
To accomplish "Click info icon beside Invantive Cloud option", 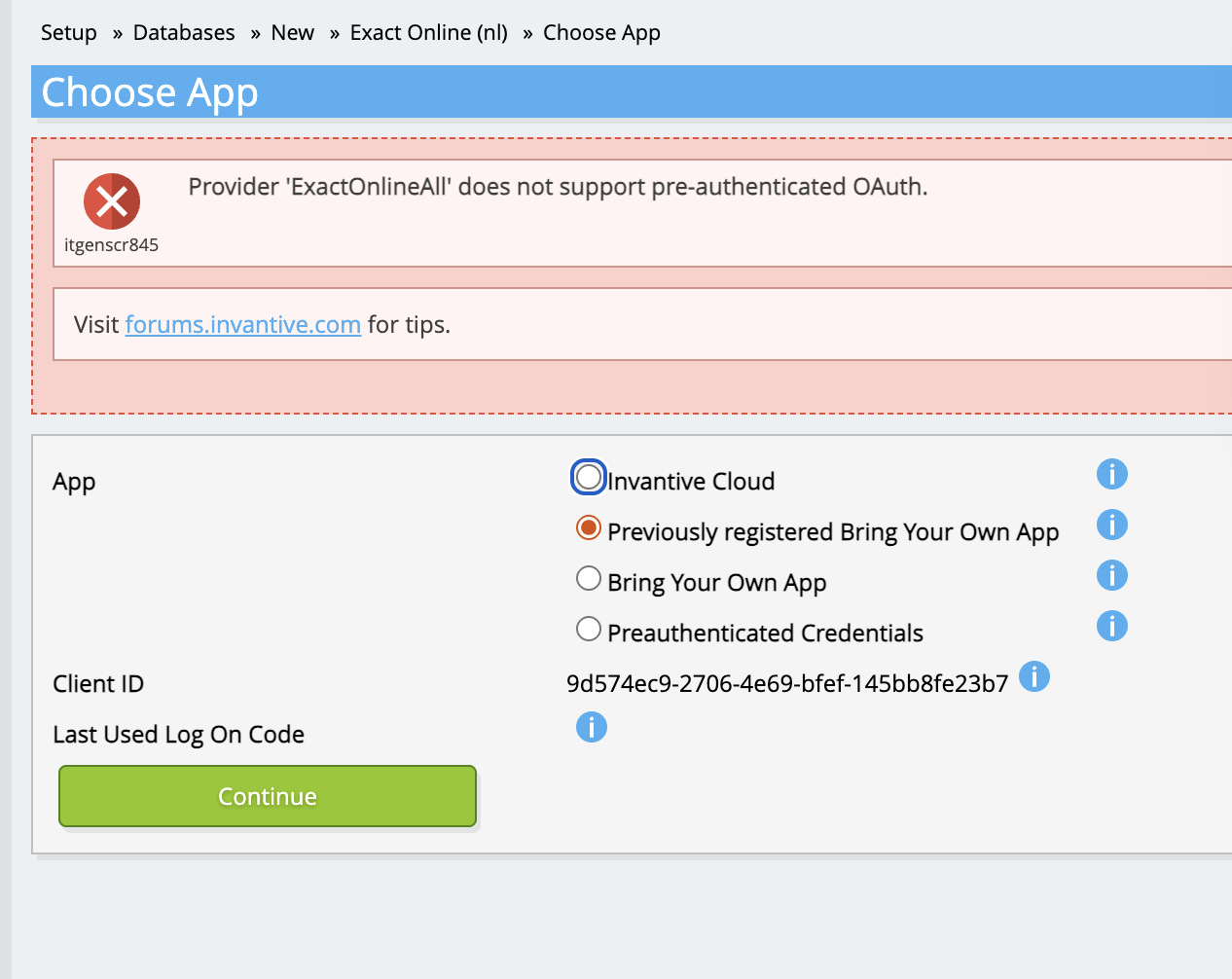I will 1111,475.
